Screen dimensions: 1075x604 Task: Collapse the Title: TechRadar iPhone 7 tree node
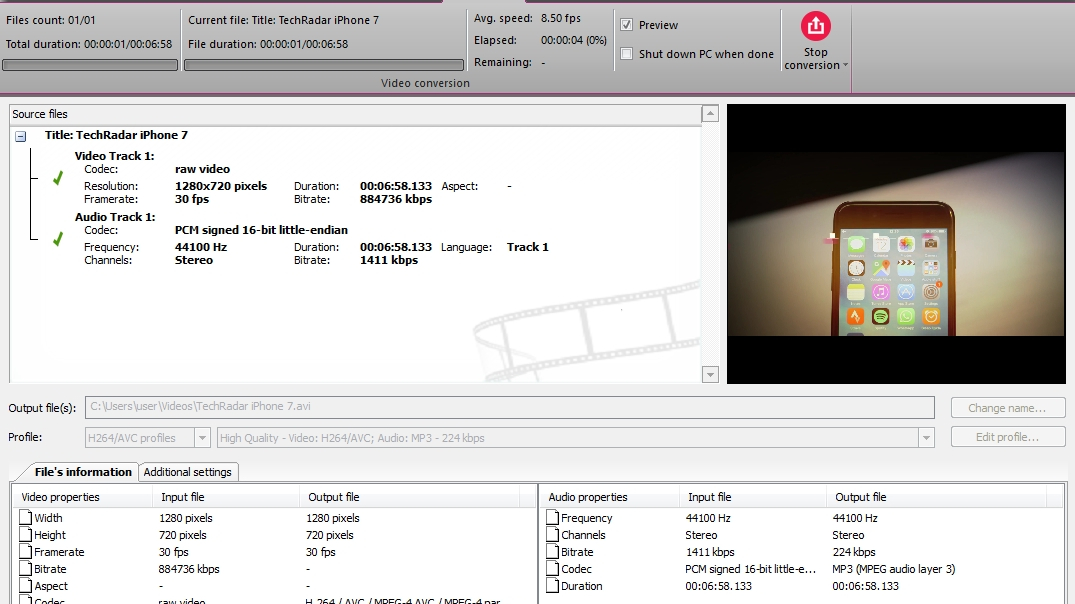point(21,136)
